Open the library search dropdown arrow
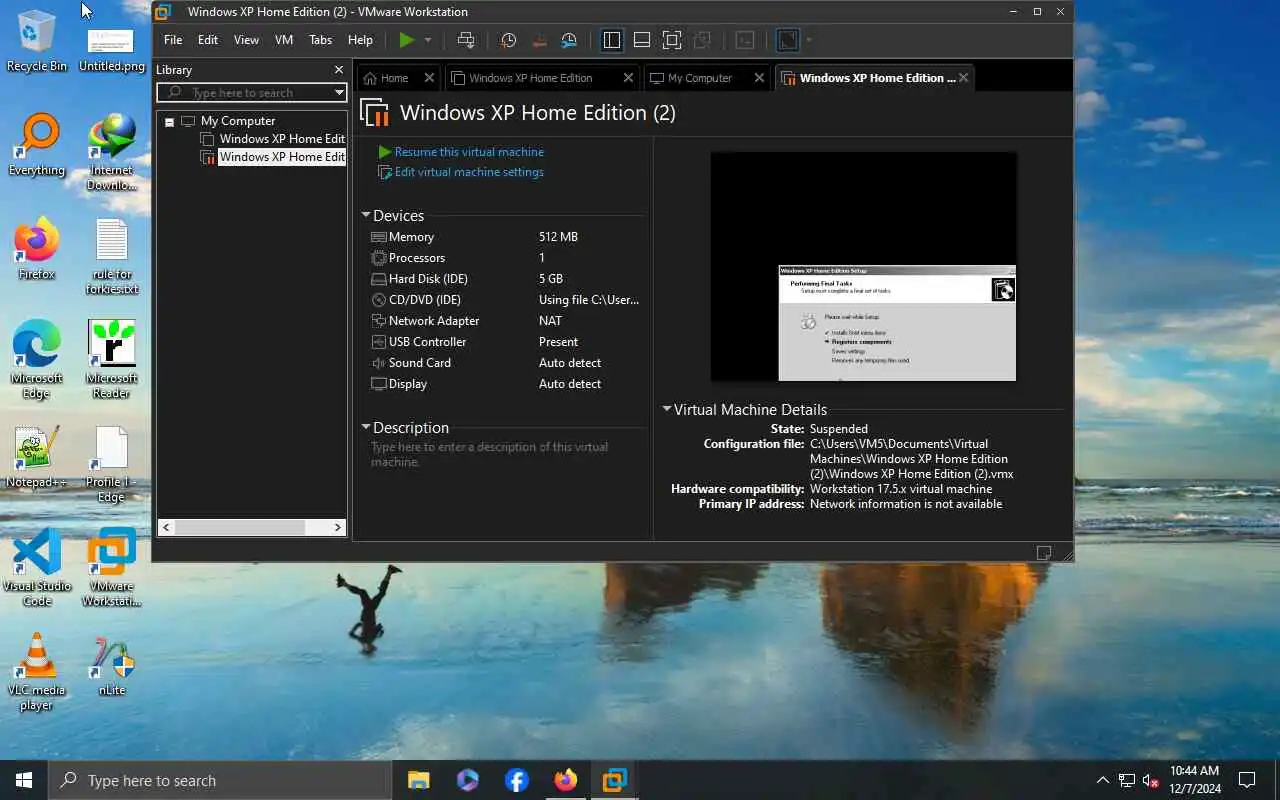 pos(339,93)
